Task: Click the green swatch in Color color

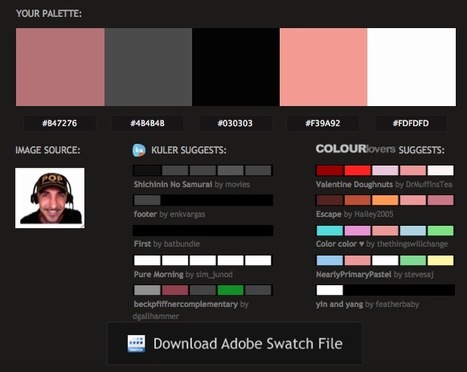Action: pos(440,230)
